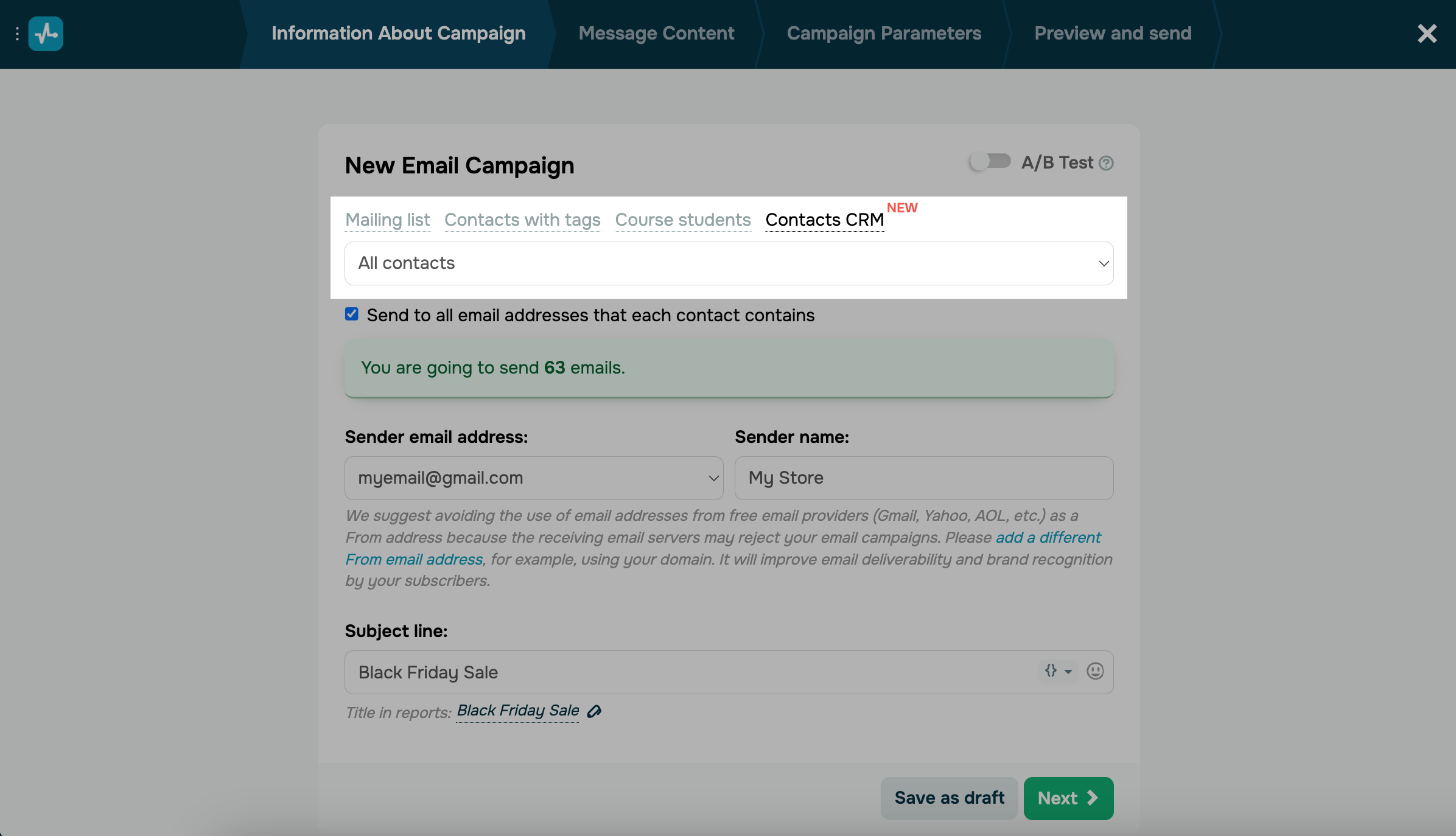Click the SendPulse logo icon

click(46, 34)
